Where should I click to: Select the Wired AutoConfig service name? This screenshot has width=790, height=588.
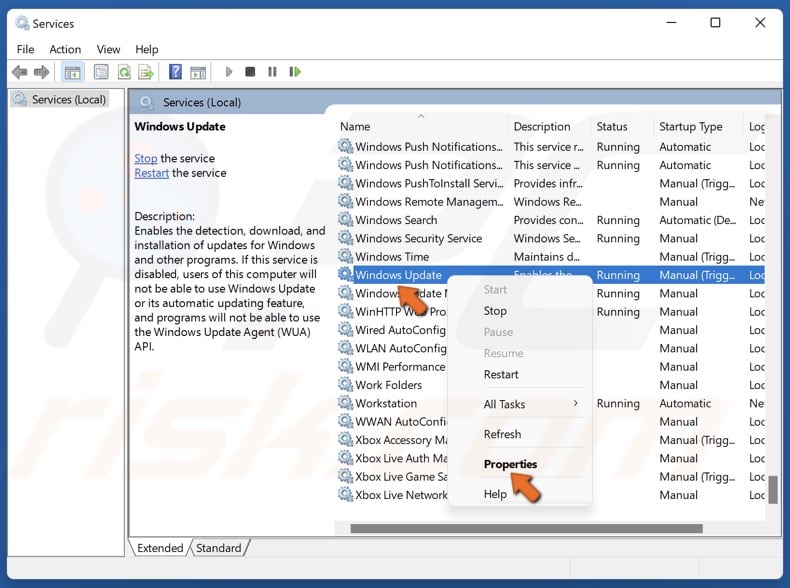tap(400, 330)
